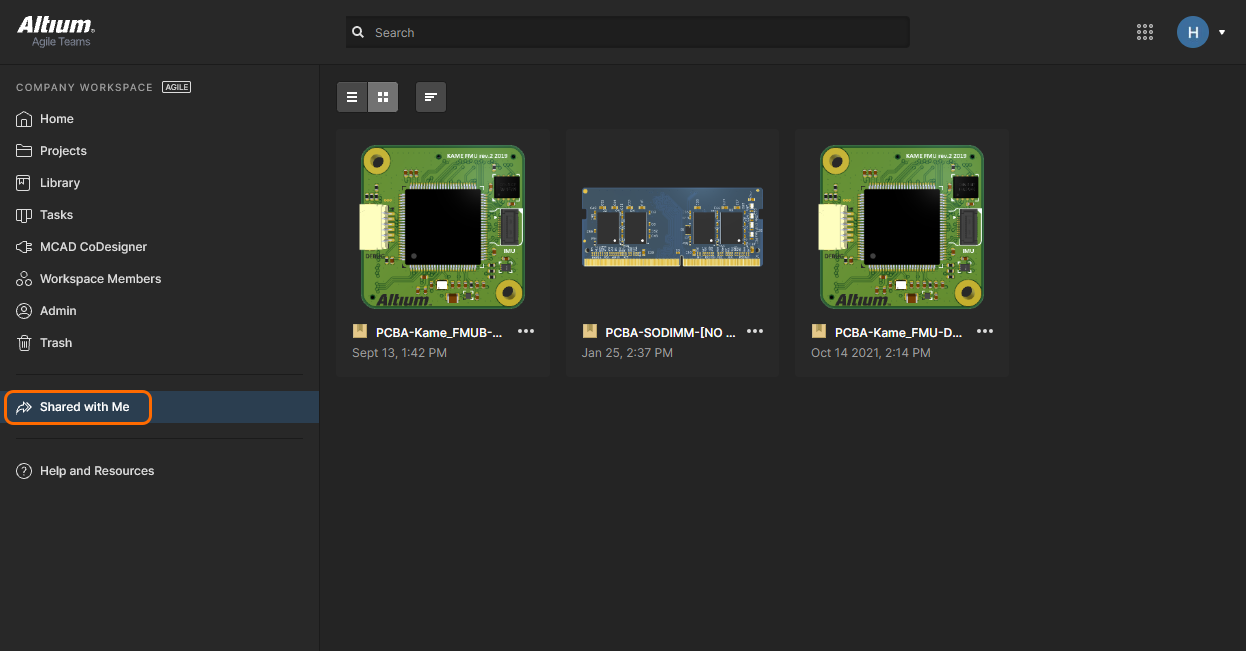
Task: Open more options for PCBA-SODIMM project
Action: (x=755, y=332)
